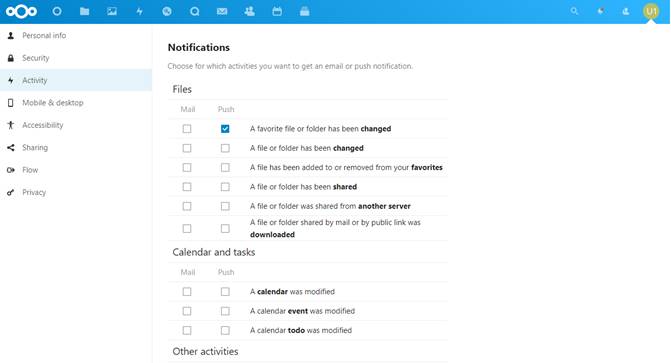Open the contacts menu in header
Viewport: 671px width, 363px height.
click(x=626, y=12)
